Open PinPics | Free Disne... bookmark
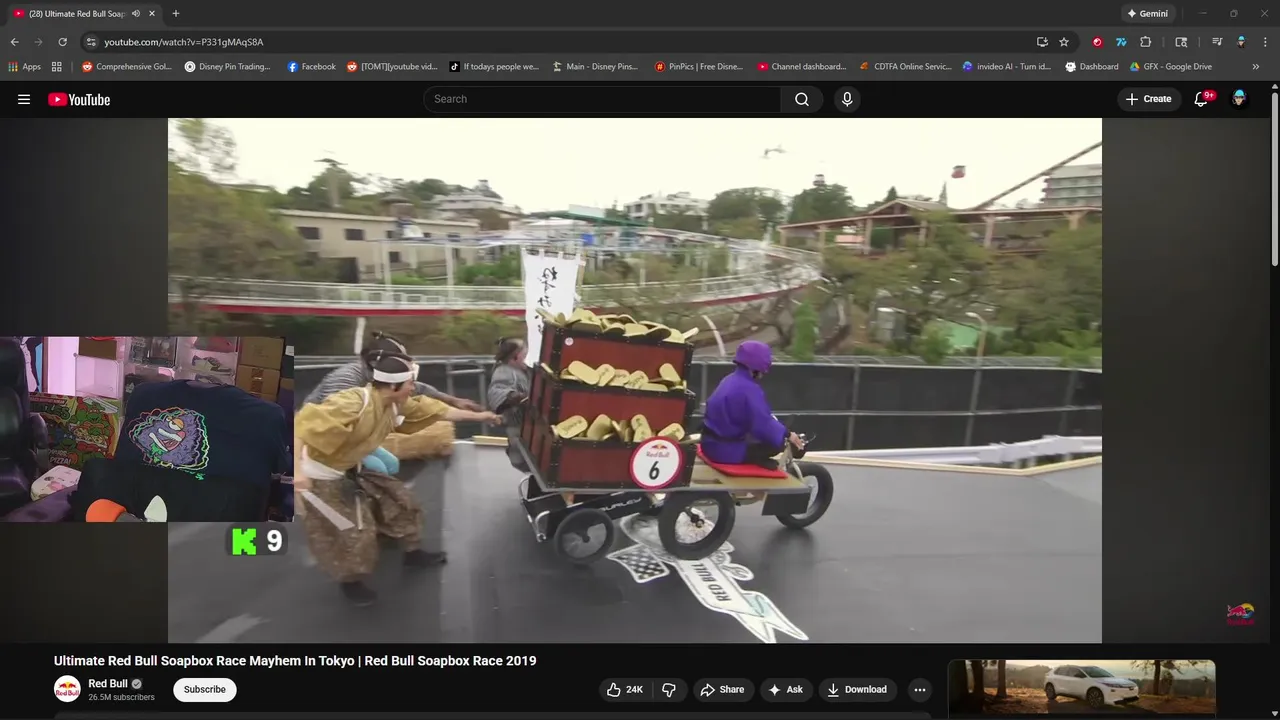This screenshot has height=720, width=1280. 699,67
